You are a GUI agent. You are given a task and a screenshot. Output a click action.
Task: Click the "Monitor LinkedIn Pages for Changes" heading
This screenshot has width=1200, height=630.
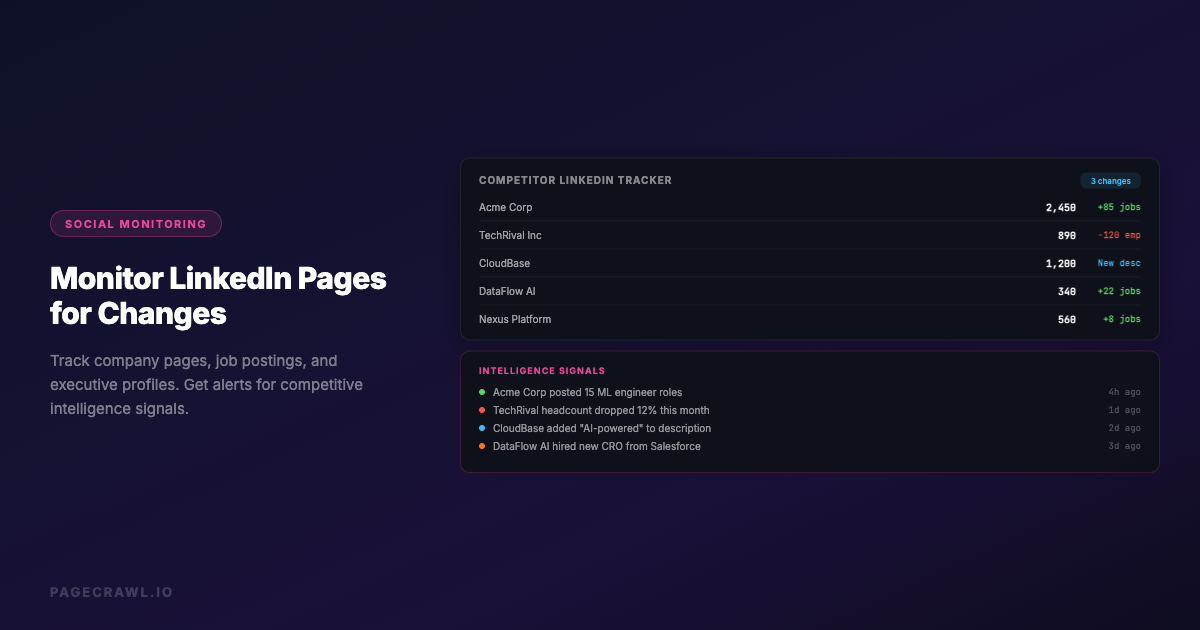click(218, 297)
